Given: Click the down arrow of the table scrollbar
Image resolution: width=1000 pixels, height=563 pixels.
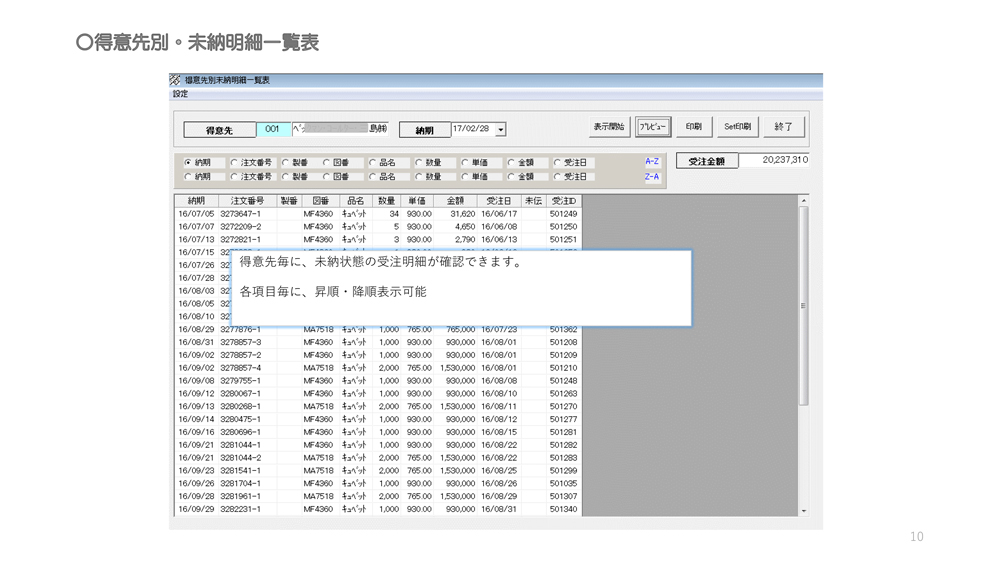Looking at the screenshot, I should pyautogui.click(x=804, y=511).
